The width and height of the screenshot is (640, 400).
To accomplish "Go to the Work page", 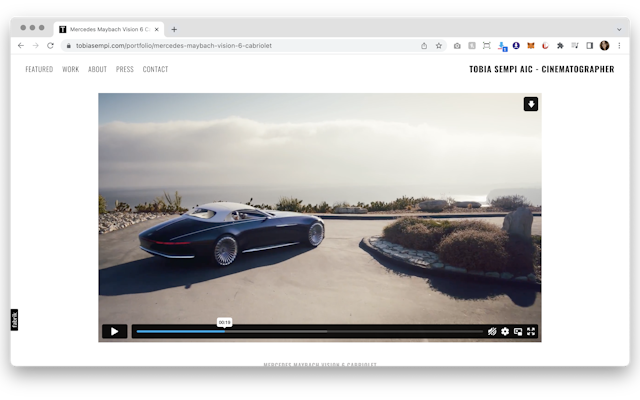I will [71, 70].
